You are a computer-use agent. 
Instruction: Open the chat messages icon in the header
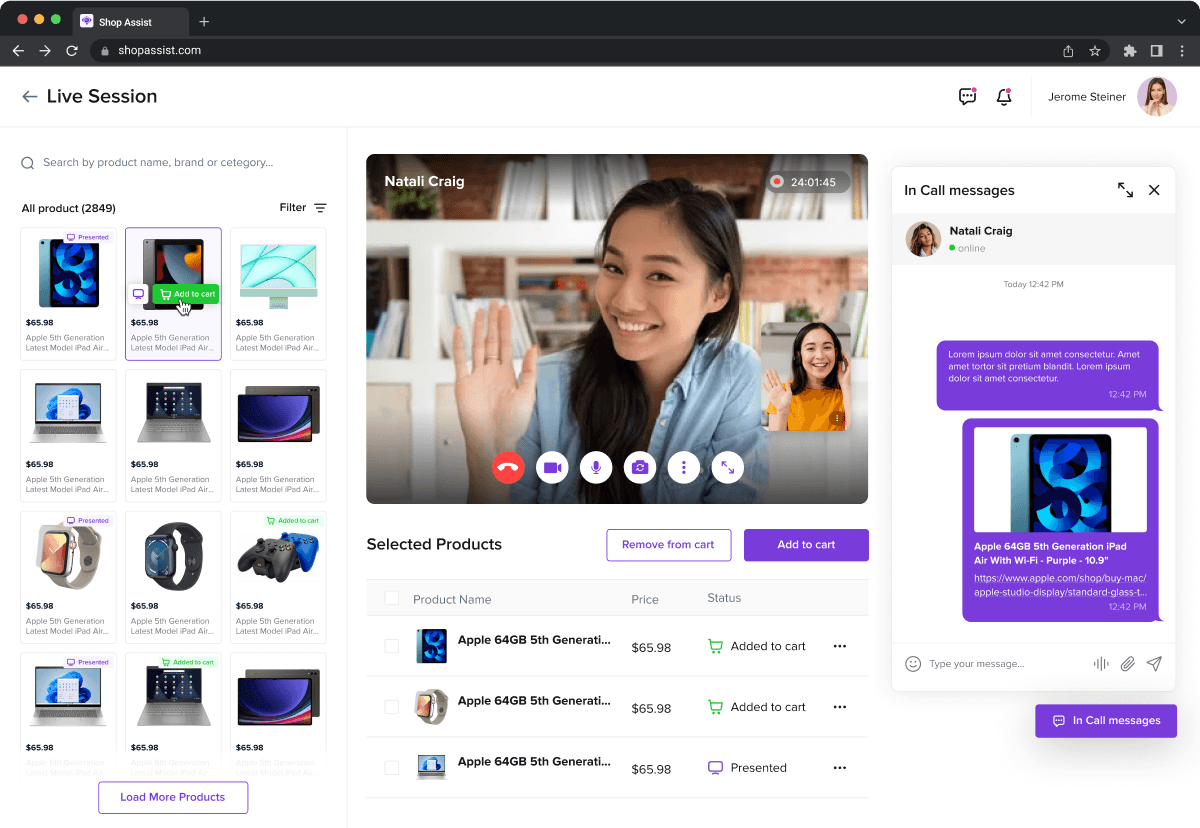click(x=967, y=97)
